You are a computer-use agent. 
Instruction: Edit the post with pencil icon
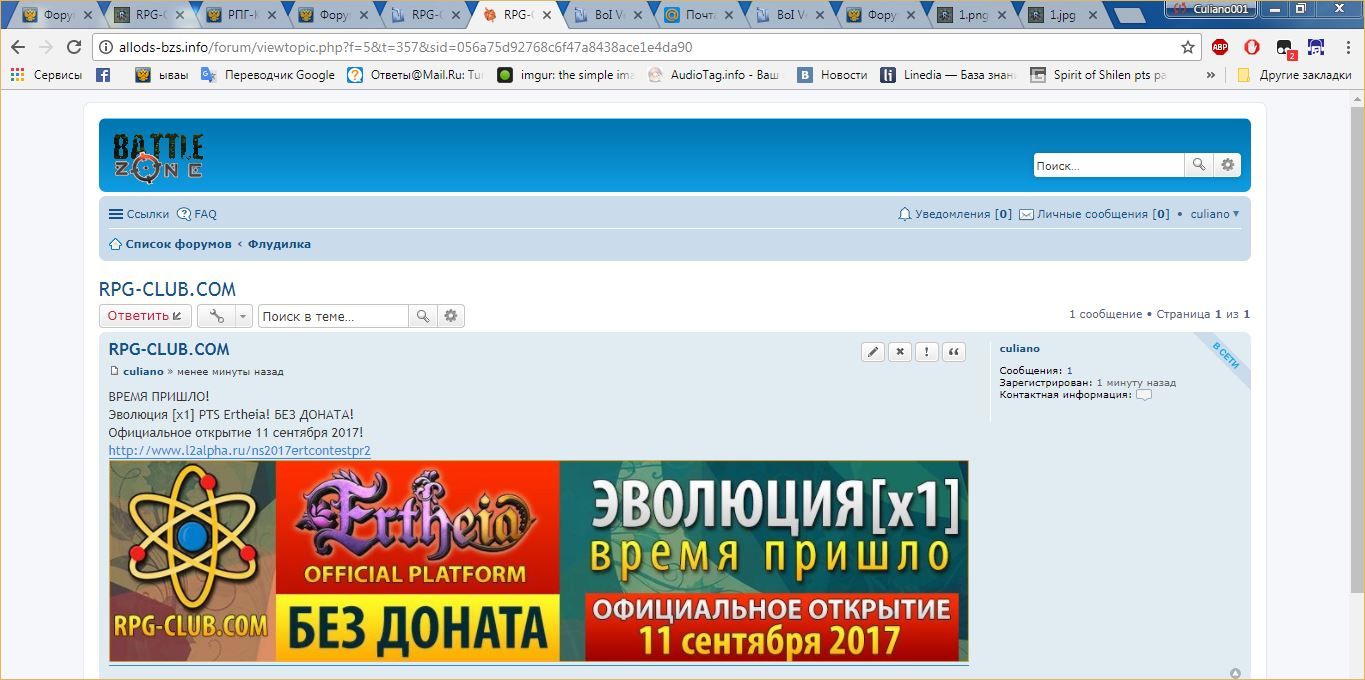pos(873,352)
